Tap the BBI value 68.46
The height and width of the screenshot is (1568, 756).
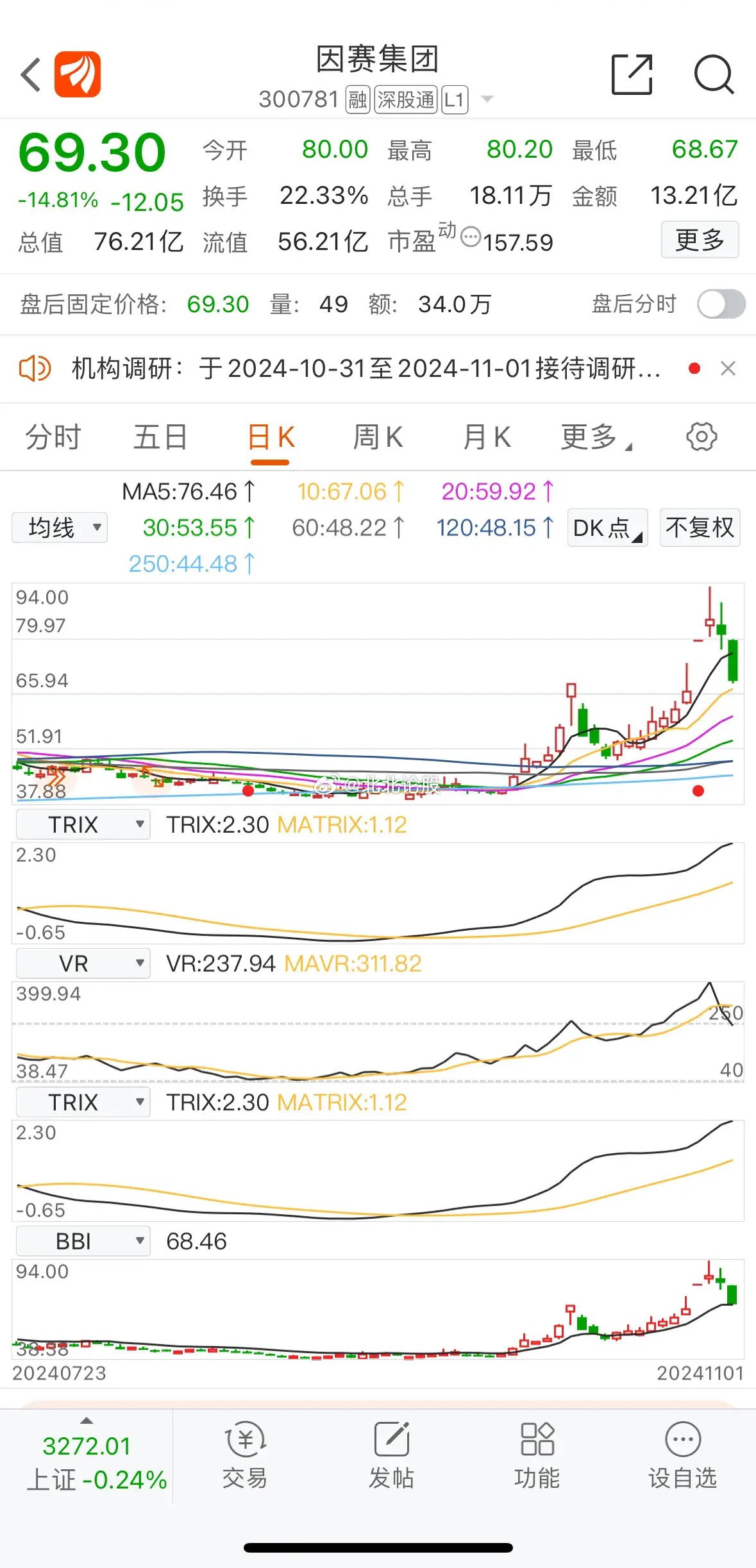pyautogui.click(x=196, y=1242)
